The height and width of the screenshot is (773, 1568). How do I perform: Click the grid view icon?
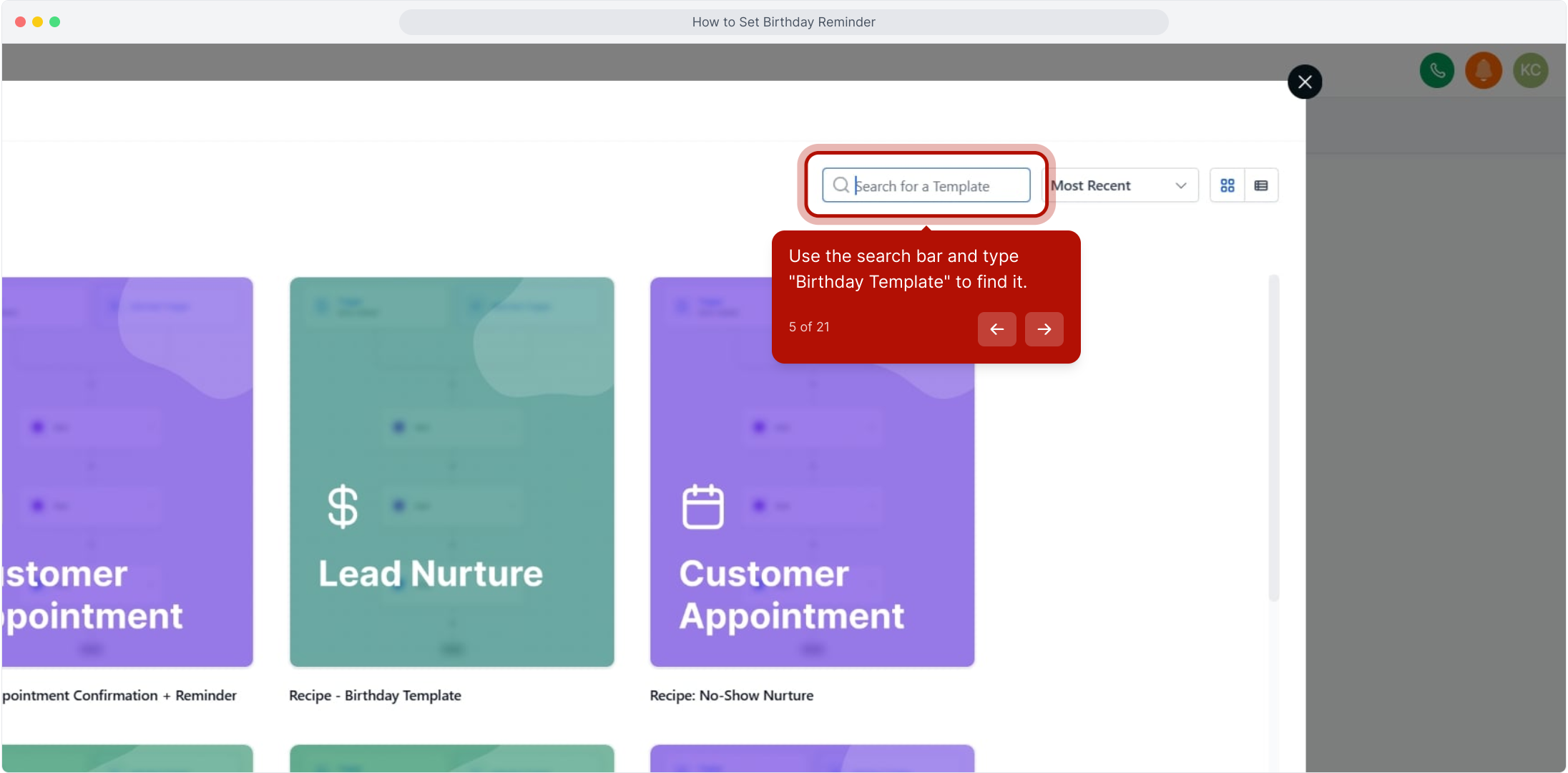(1228, 185)
